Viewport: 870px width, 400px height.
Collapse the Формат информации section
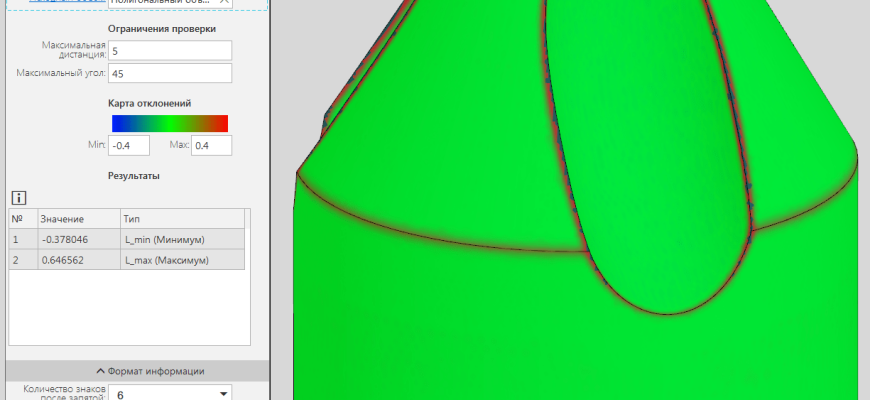[x=136, y=371]
